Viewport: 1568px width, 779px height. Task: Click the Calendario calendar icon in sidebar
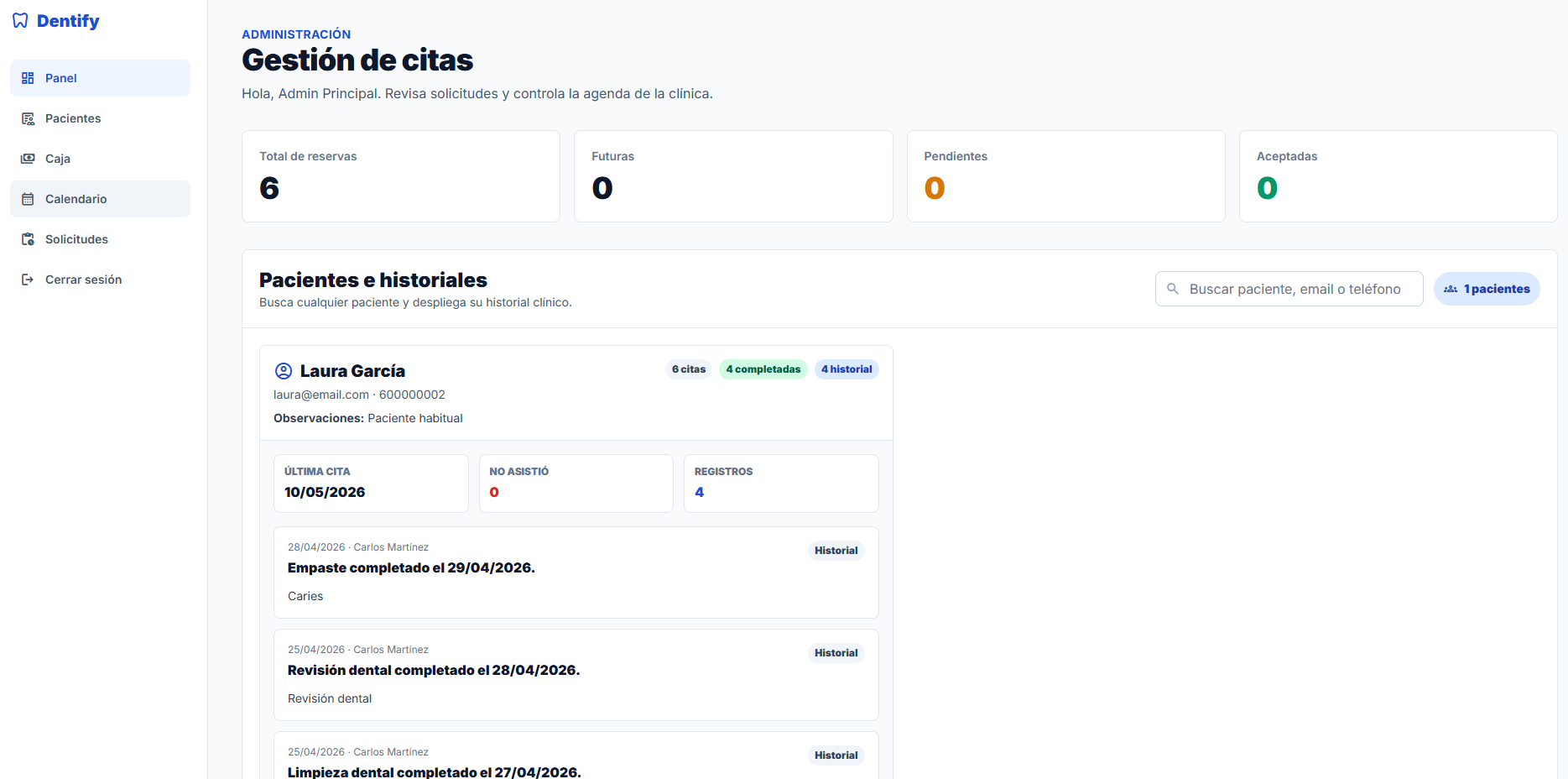(28, 199)
